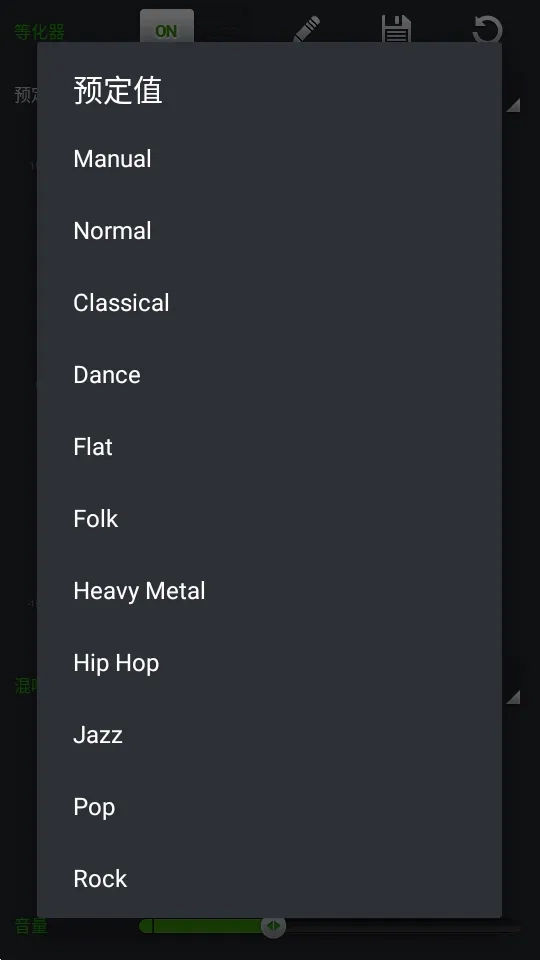Open the reverb dropdown arrow at lower right
Screen dimensions: 540x960
513,696
